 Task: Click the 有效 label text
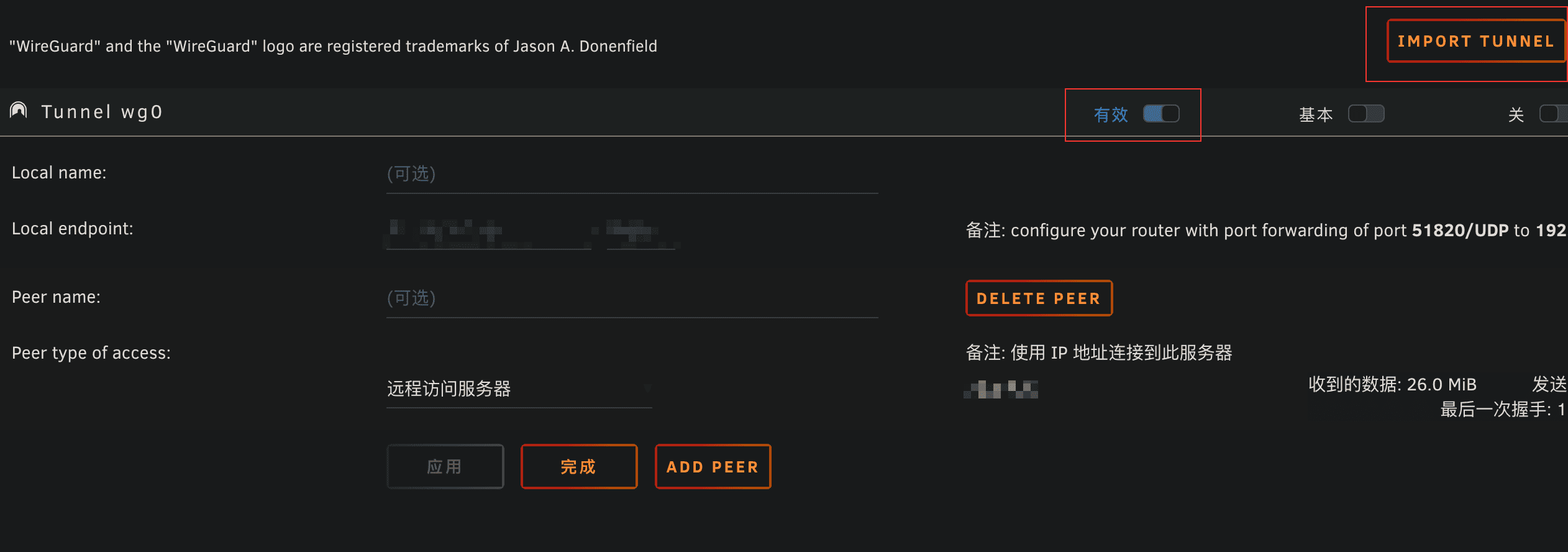pos(1111,114)
